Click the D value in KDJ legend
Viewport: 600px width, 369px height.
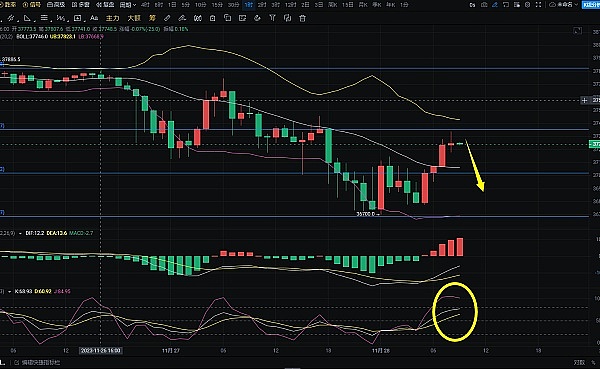coord(43,291)
